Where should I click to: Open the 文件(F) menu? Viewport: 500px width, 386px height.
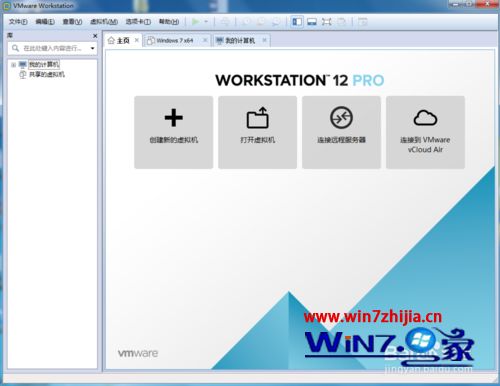[x=18, y=22]
